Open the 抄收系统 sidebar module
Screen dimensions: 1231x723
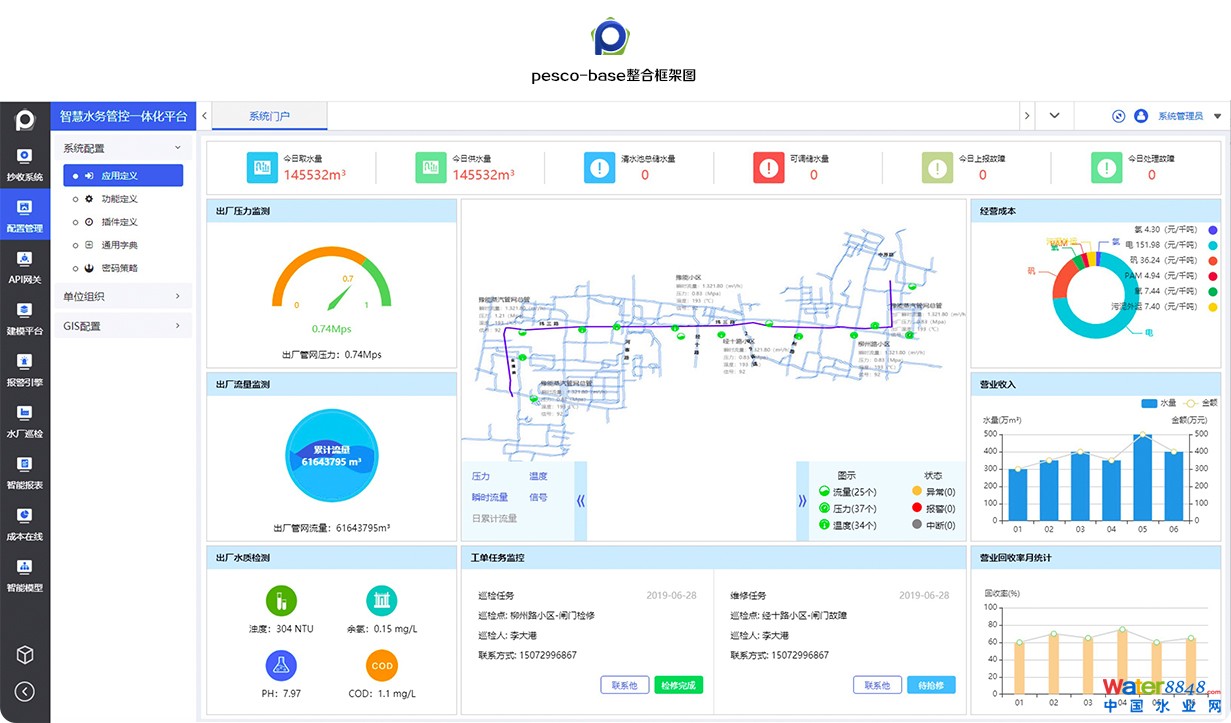[x=25, y=164]
